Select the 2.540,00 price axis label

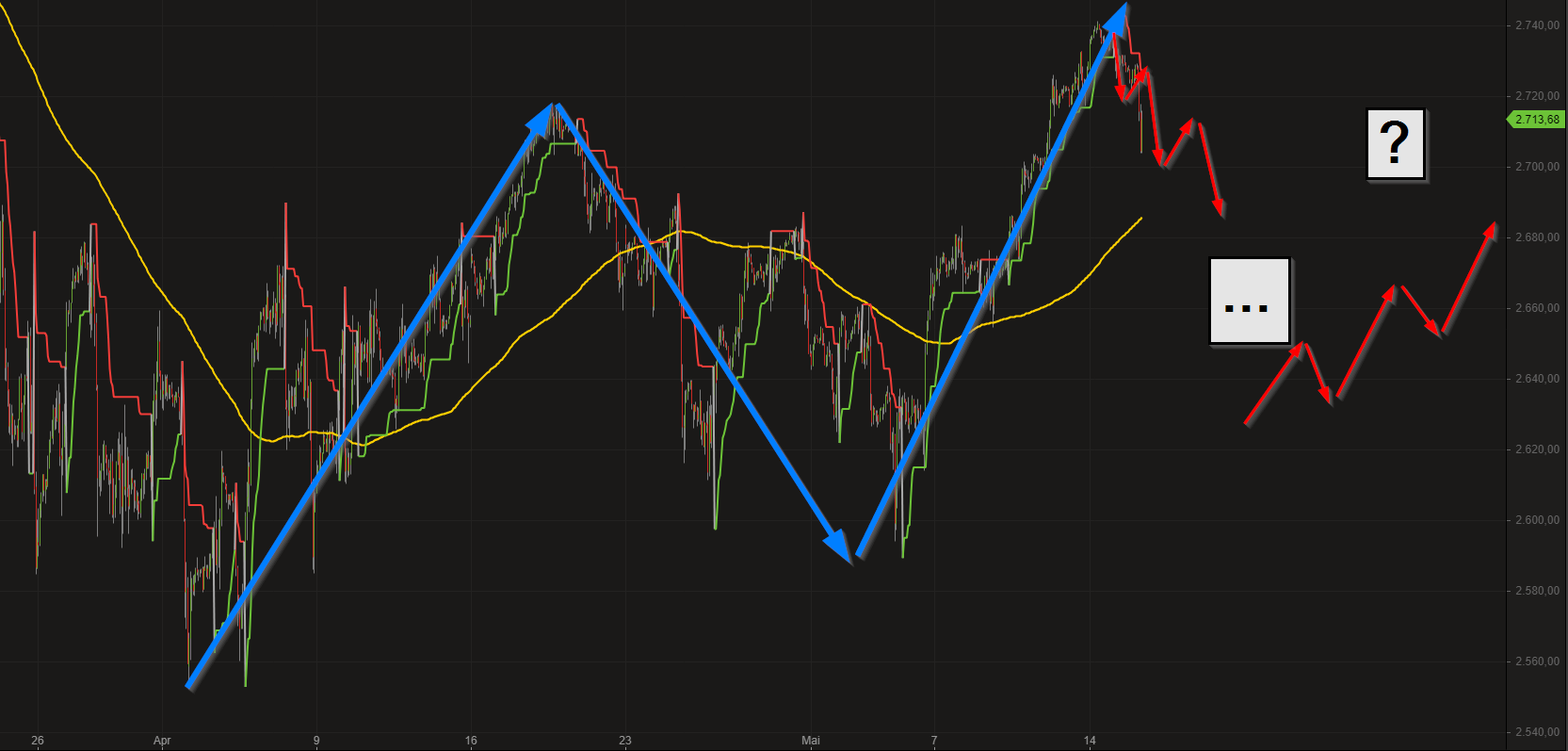click(x=1537, y=732)
